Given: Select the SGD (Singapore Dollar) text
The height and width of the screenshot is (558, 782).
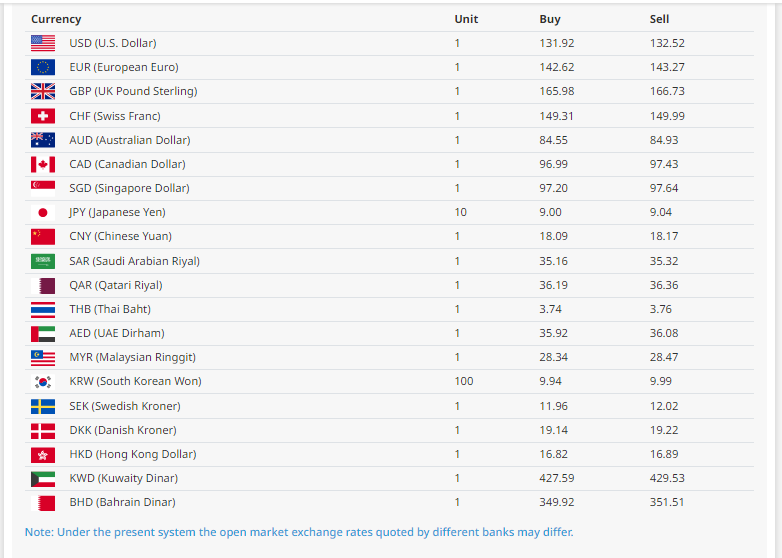Looking at the screenshot, I should [x=129, y=188].
